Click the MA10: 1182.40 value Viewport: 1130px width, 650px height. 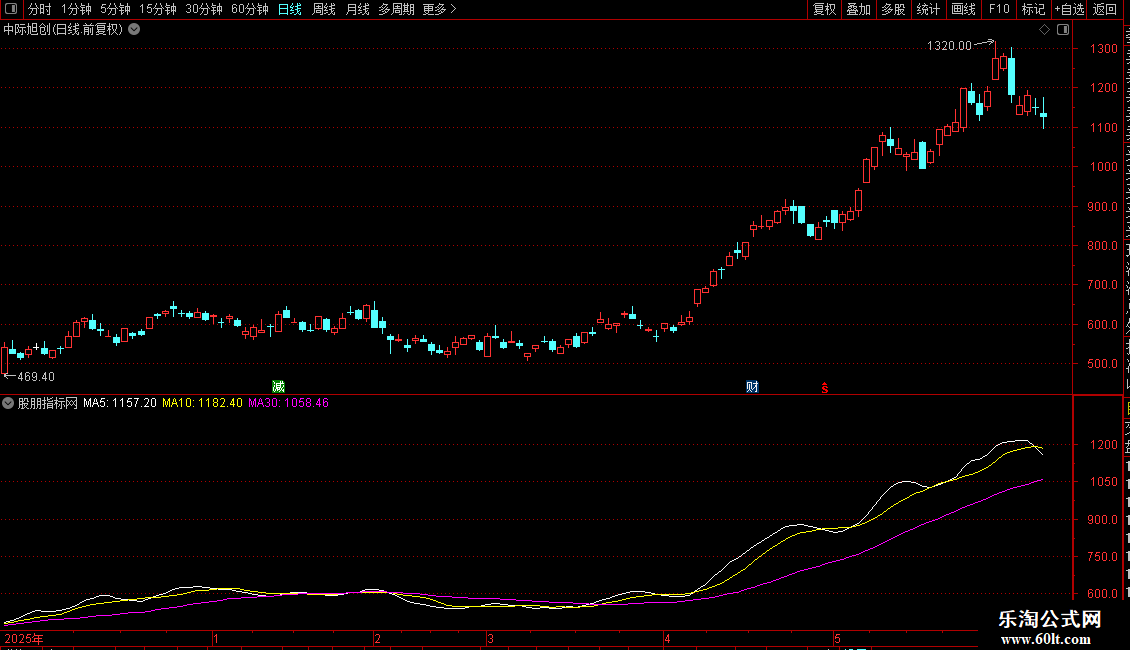coord(203,404)
